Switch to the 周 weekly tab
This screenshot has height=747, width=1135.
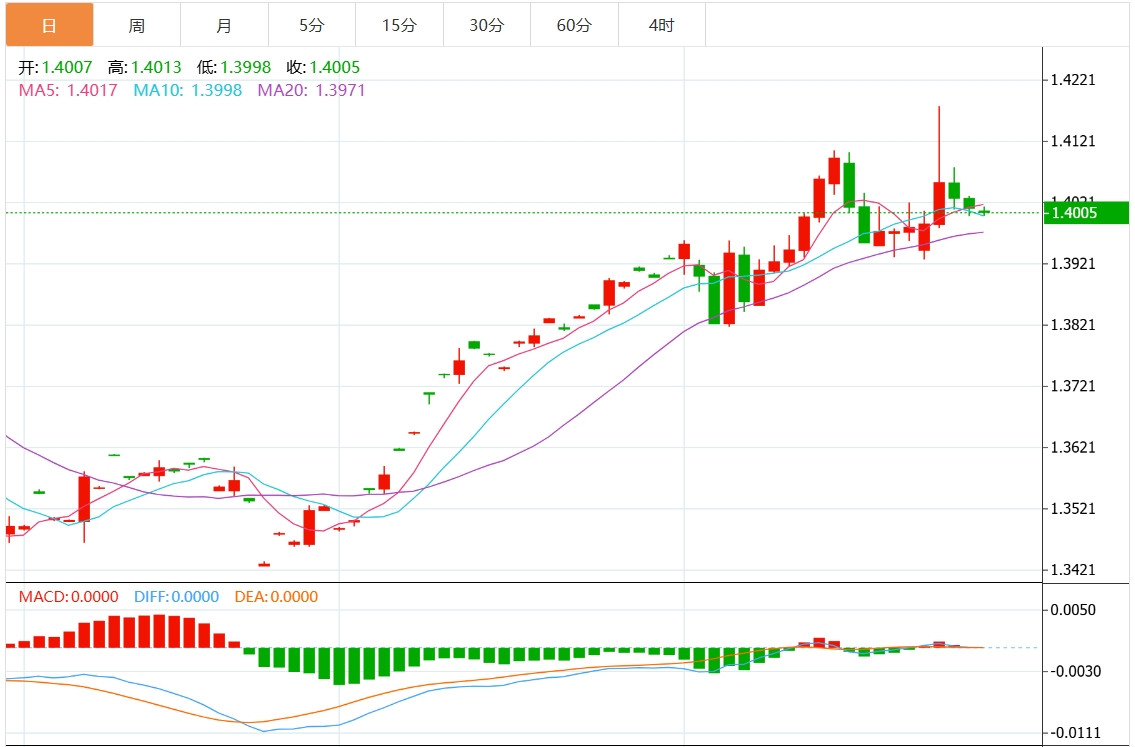(137, 25)
